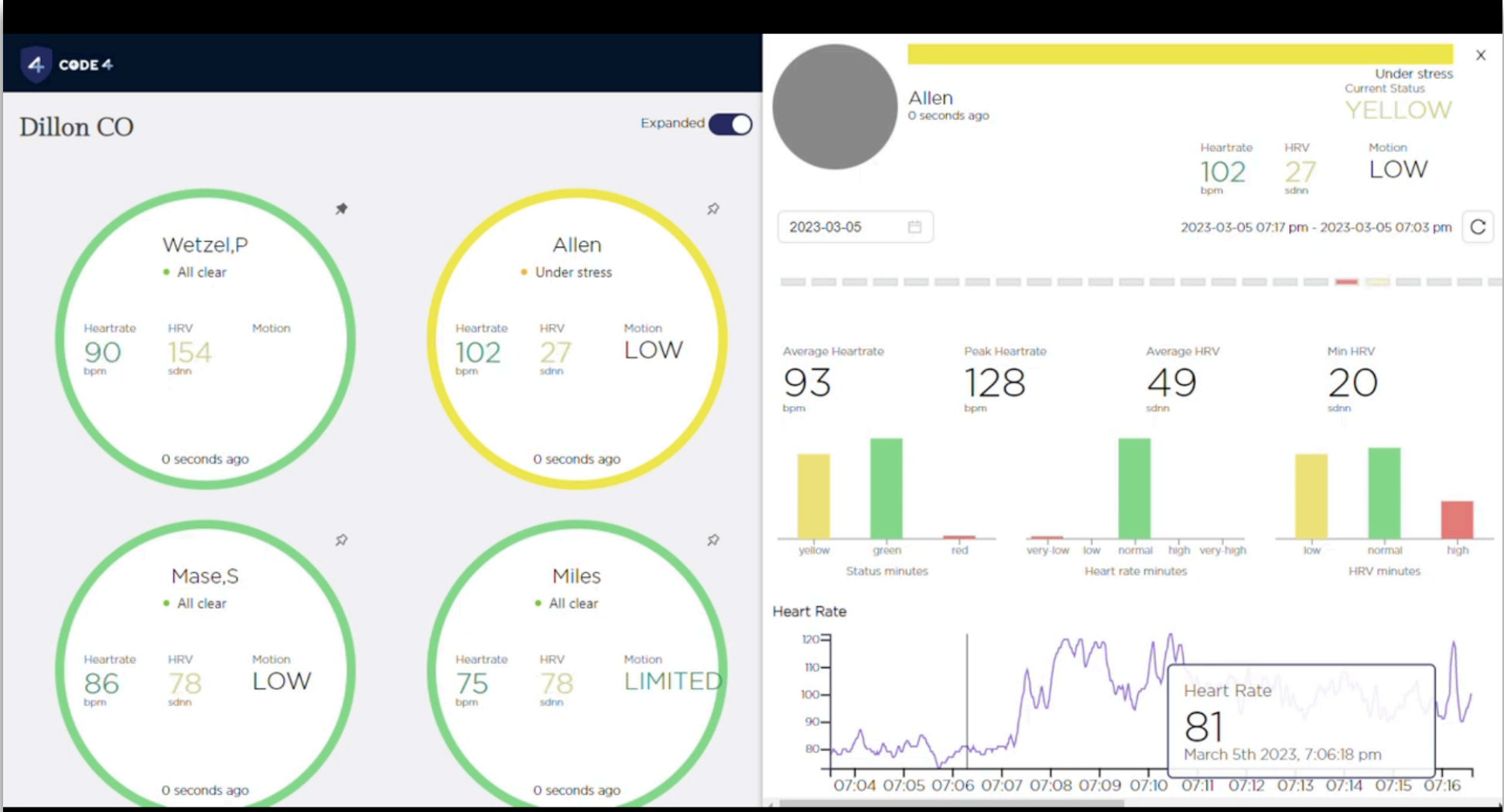Open the Wetzel,P officer card

click(205, 339)
